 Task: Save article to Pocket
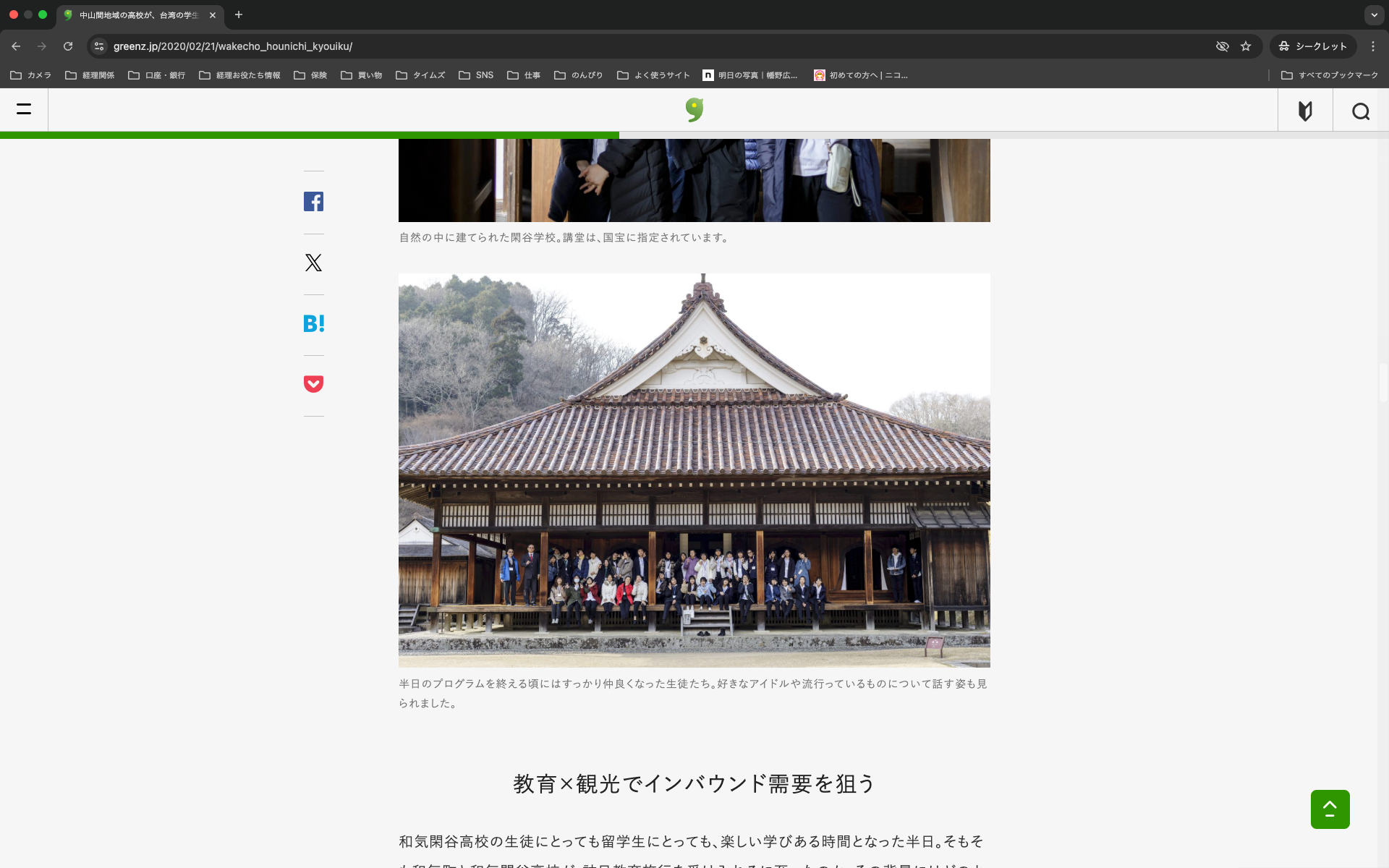pos(313,384)
